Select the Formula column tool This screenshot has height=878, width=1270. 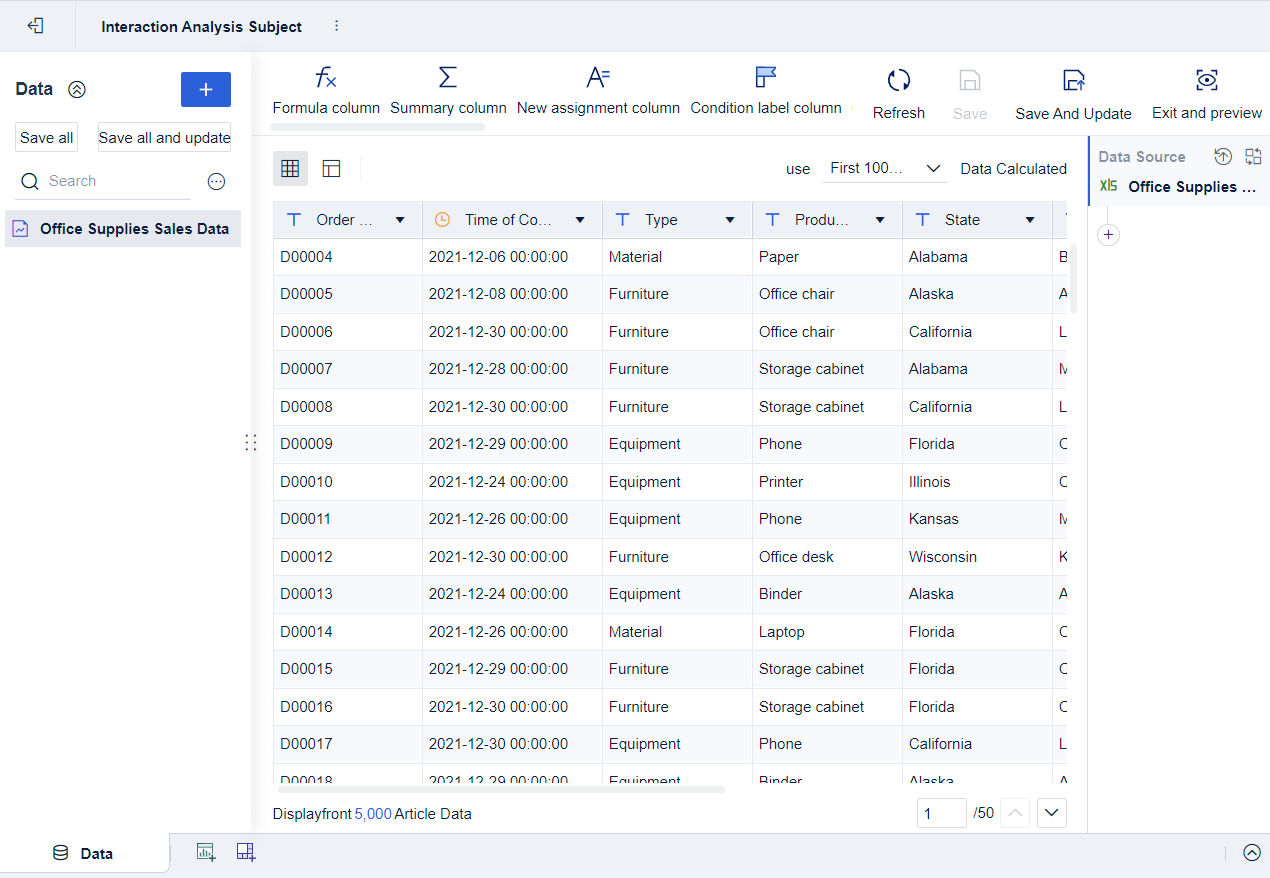coord(326,90)
